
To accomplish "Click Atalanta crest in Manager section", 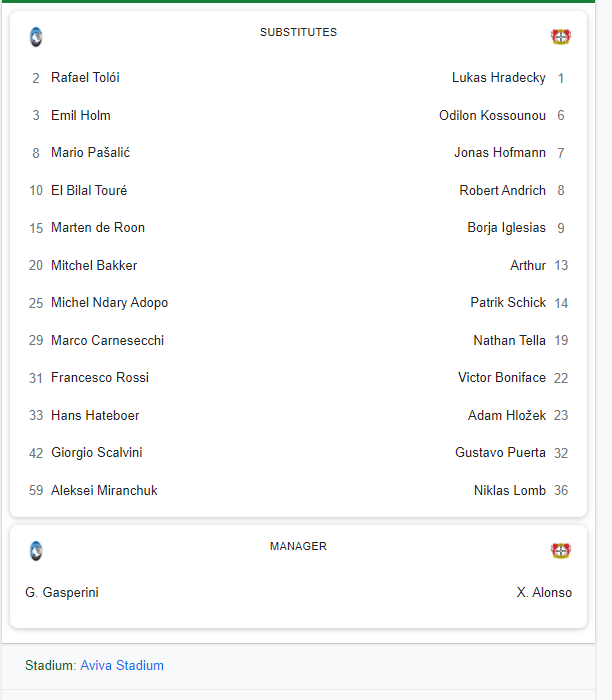I will pos(36,551).
